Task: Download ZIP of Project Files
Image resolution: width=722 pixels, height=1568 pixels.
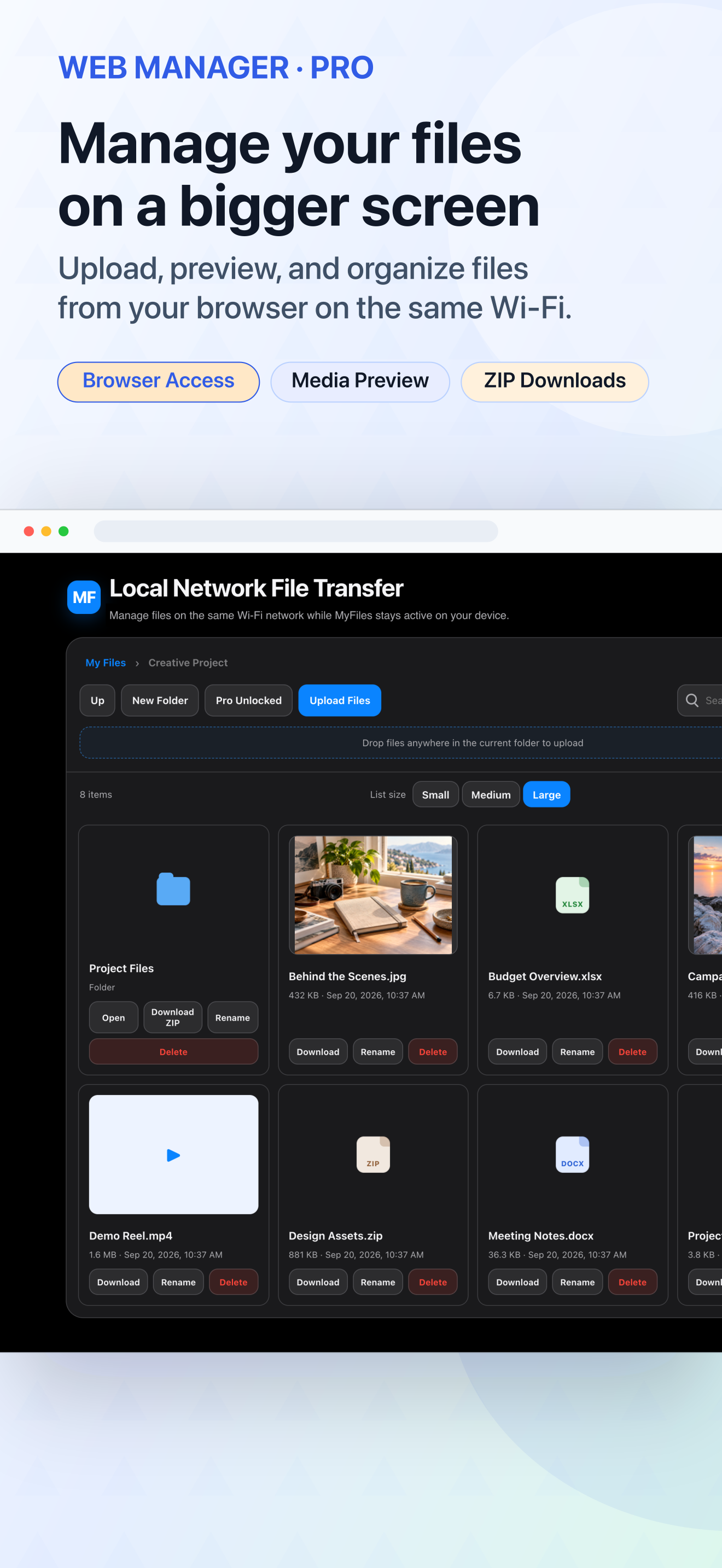Action: 173,1017
